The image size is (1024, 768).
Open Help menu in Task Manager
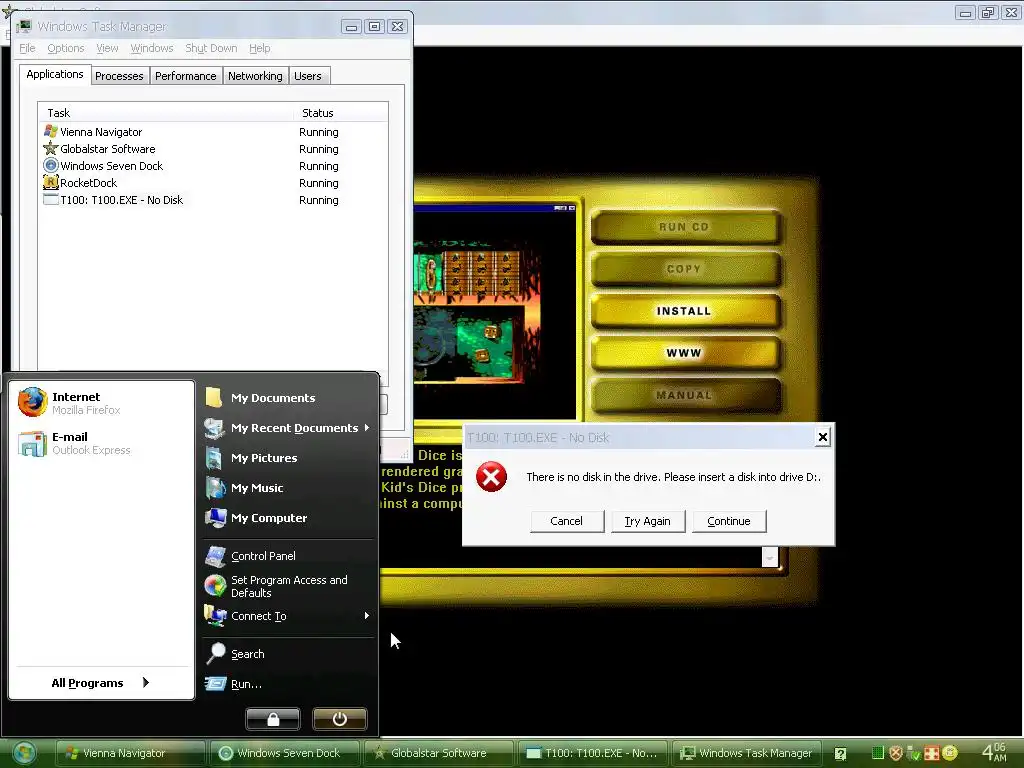coord(259,48)
